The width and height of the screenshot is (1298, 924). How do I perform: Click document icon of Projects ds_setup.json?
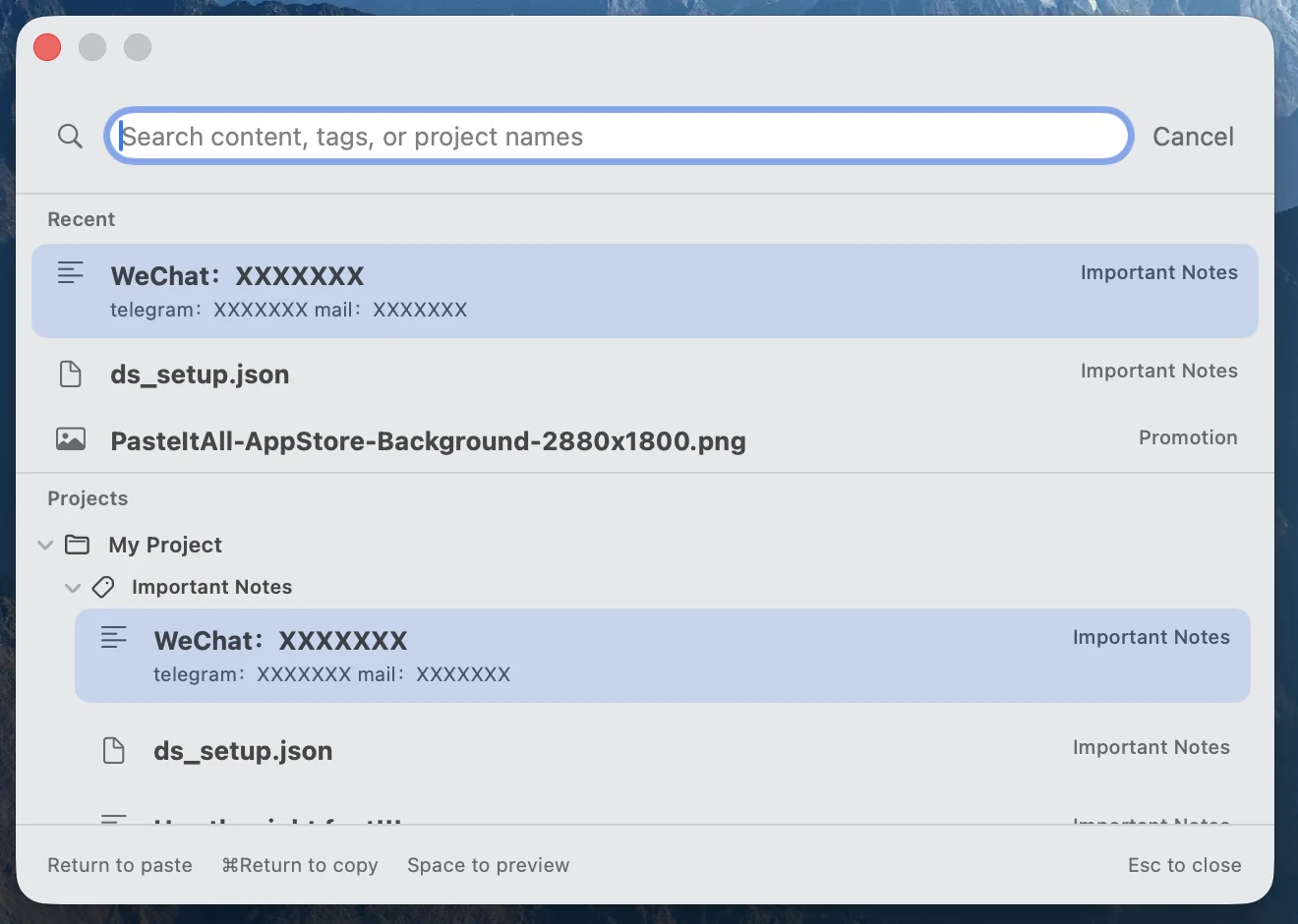113,750
